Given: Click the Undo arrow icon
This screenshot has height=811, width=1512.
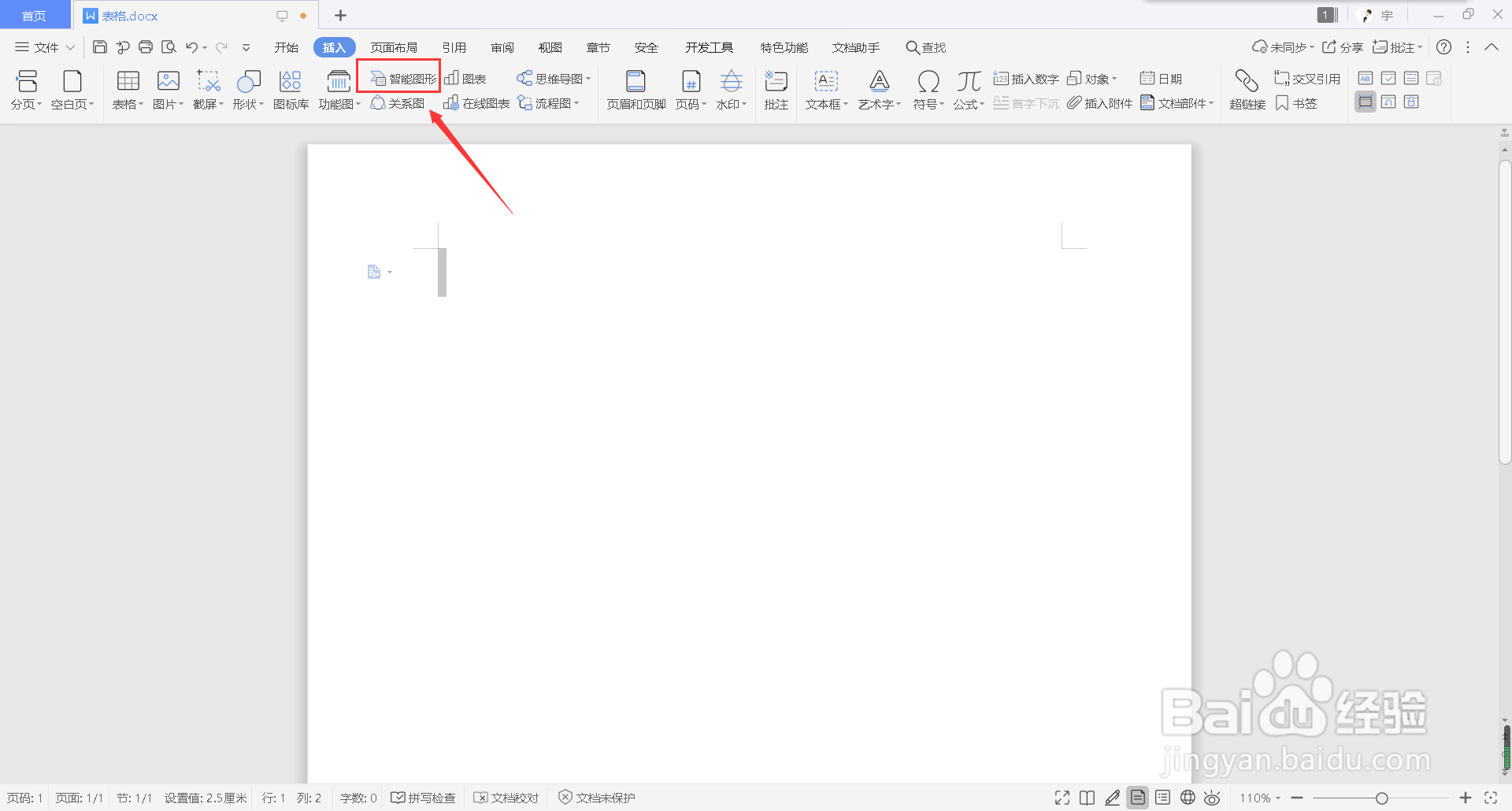Looking at the screenshot, I should click(191, 47).
